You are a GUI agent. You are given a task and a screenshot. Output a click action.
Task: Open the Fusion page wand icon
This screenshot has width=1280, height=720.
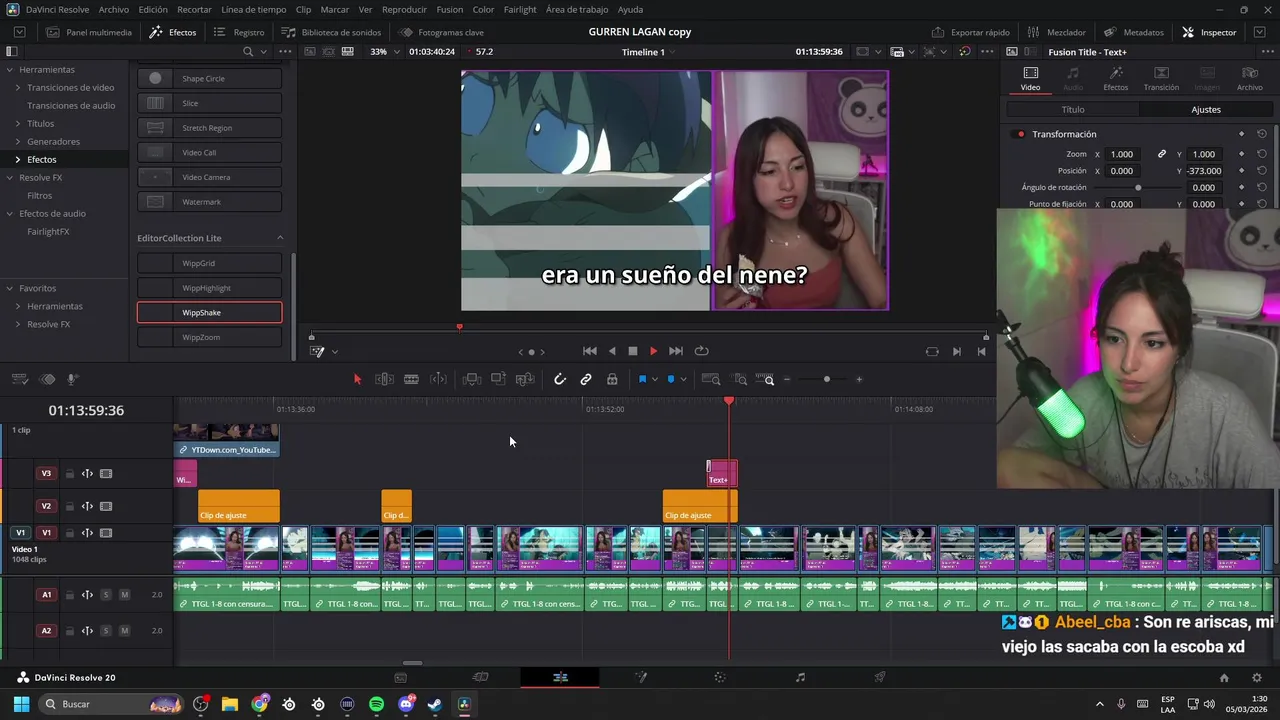pos(640,677)
